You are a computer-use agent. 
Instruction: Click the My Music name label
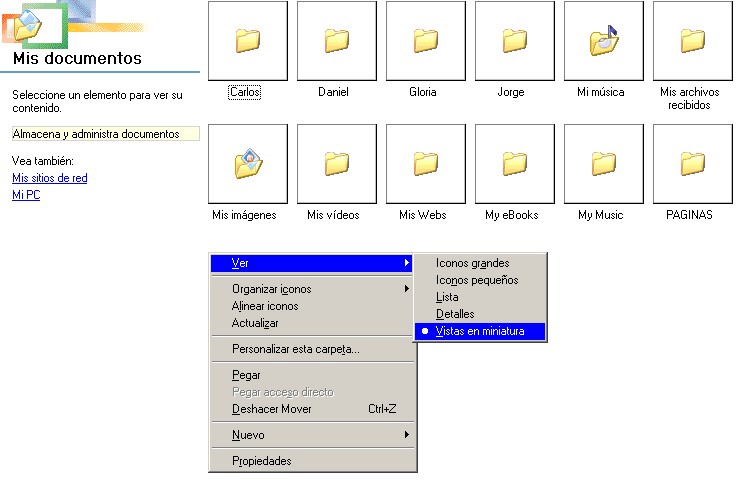click(x=601, y=215)
